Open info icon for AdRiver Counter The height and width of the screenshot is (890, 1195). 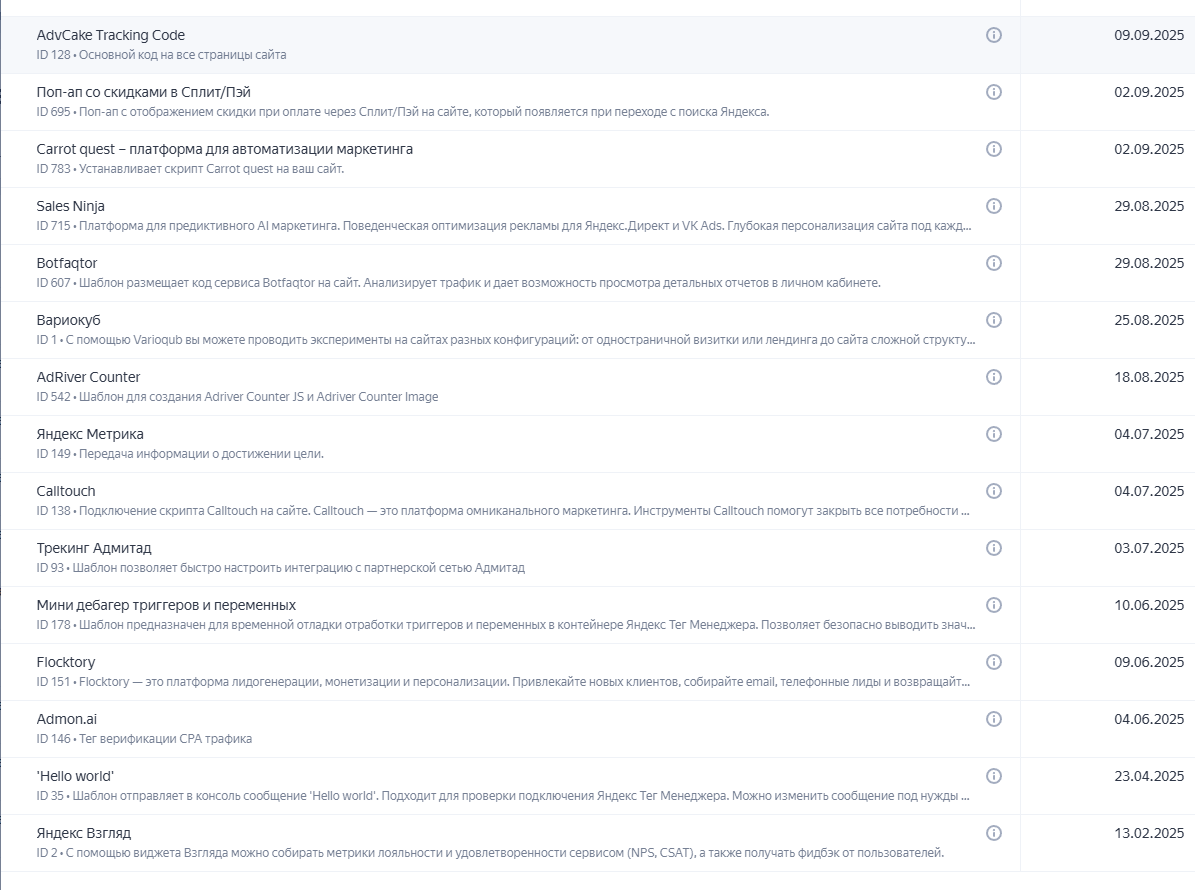point(994,377)
